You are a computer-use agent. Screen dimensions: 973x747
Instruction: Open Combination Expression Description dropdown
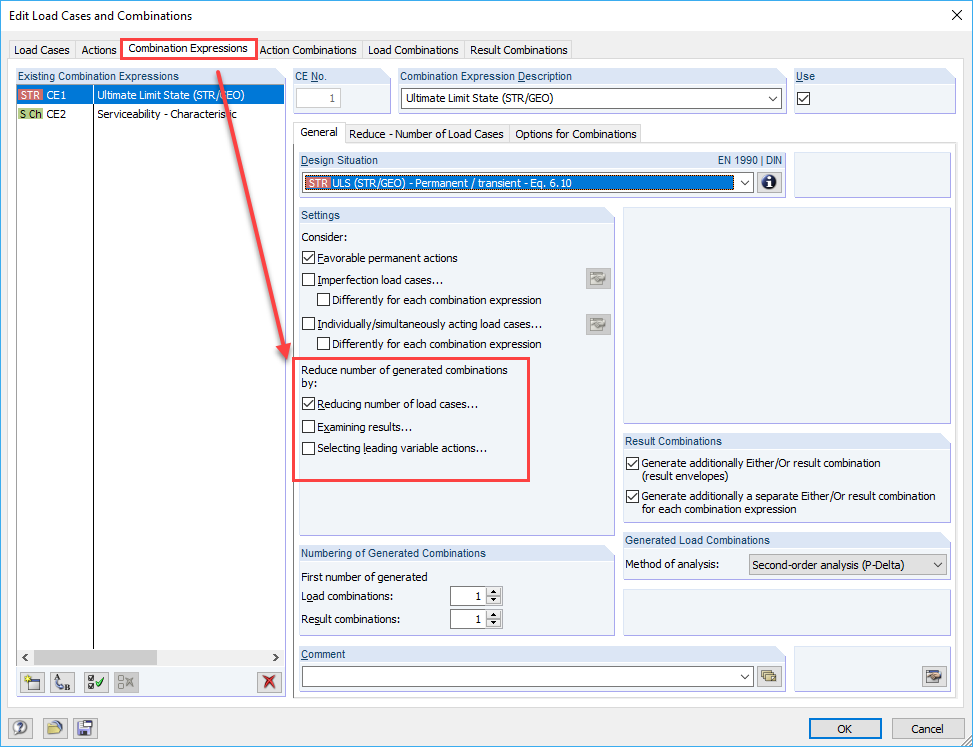coord(773,98)
